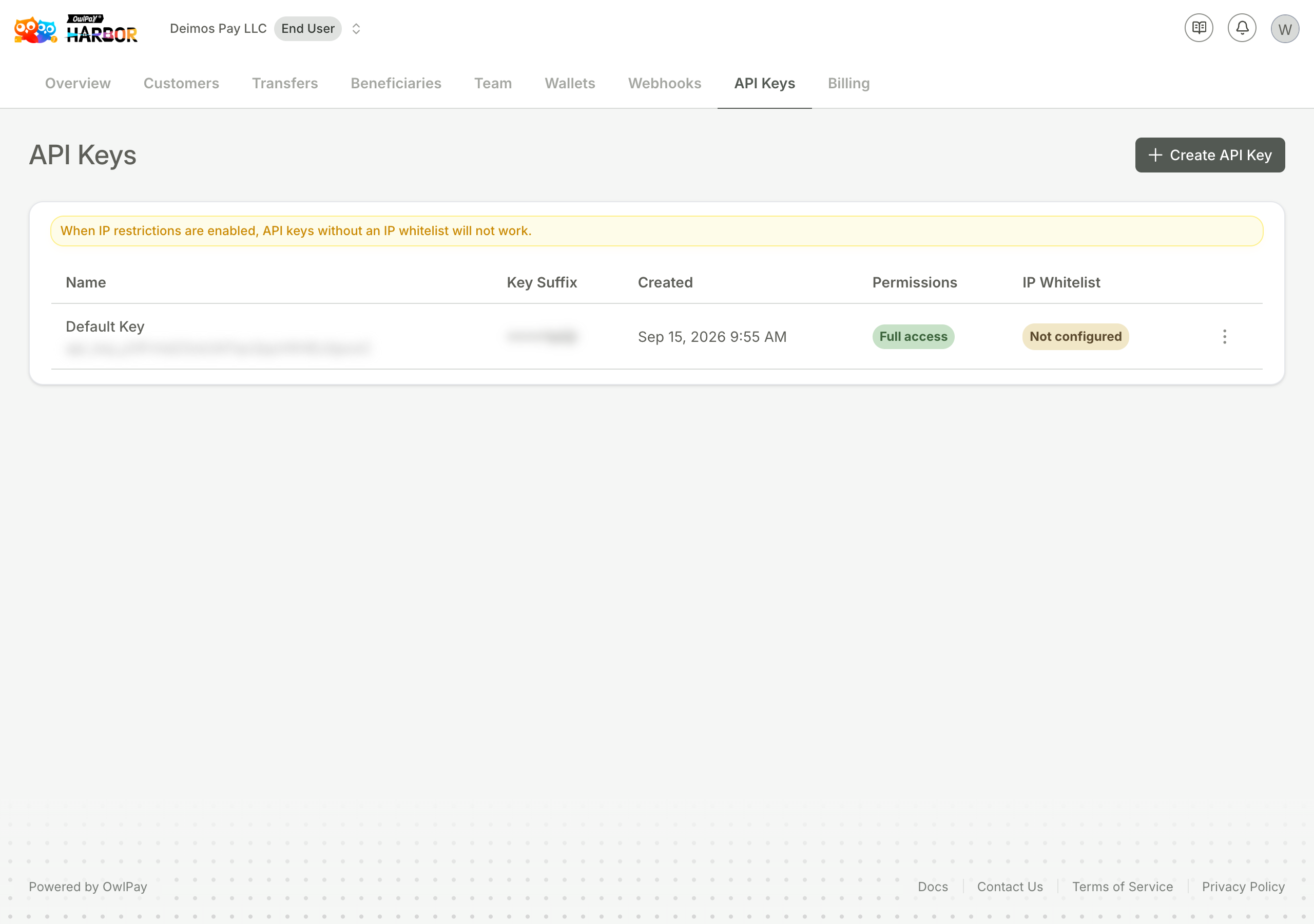Click the Deimos Pay LLC name
The width and height of the screenshot is (1314, 924).
[218, 29]
